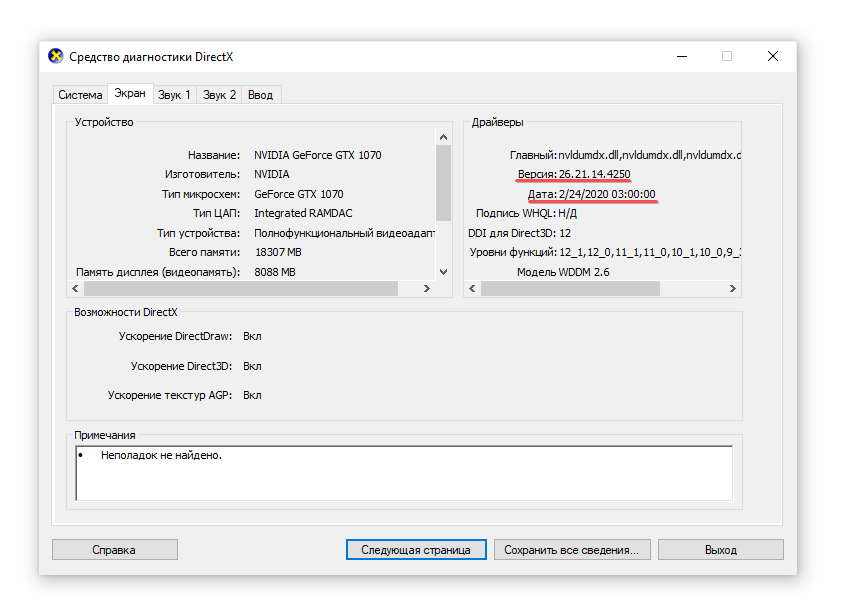Click down arrow of Устройство vertical scrollbar
Image resolution: width=844 pixels, height=606 pixels.
[x=444, y=272]
